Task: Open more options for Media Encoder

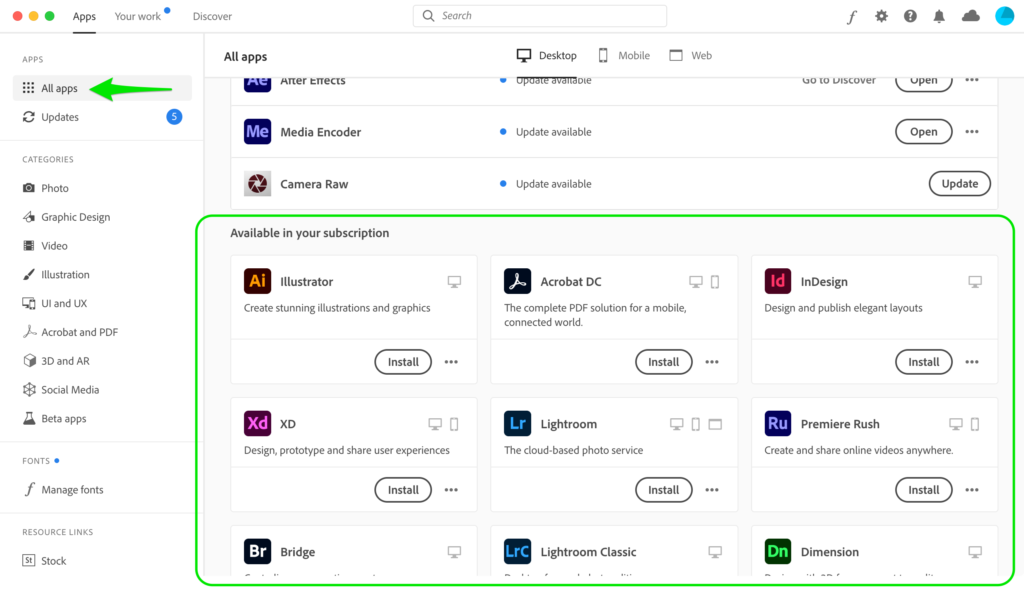Action: pyautogui.click(x=972, y=131)
